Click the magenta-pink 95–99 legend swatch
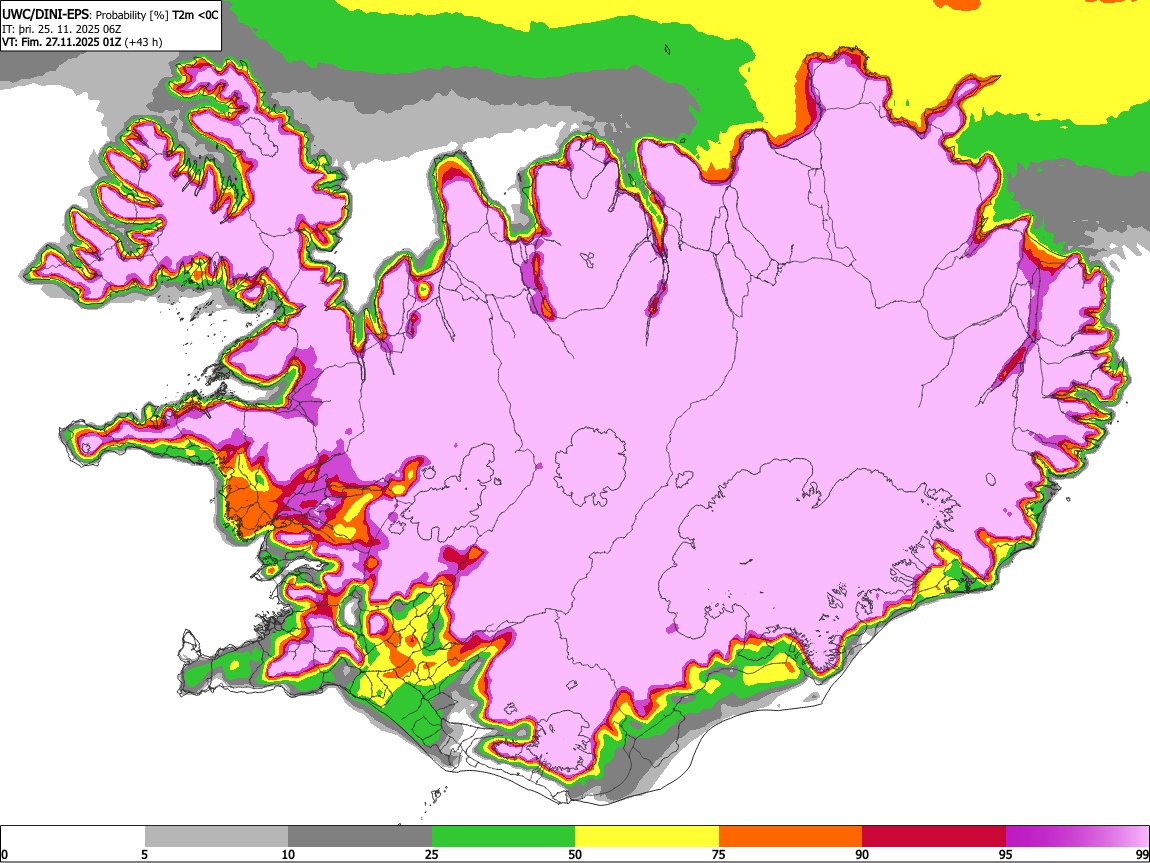 pos(1077,837)
